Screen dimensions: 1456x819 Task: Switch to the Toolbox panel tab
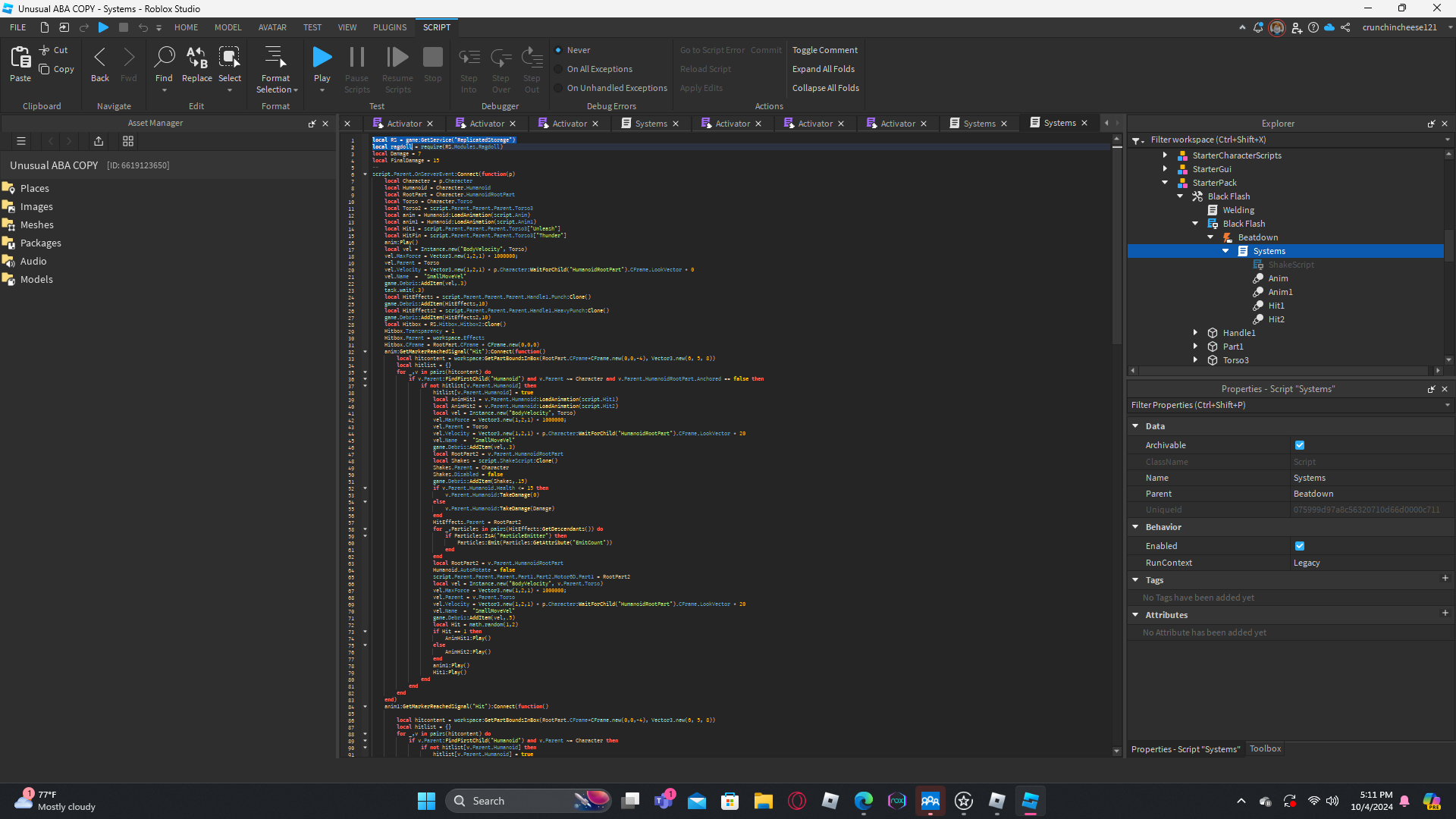pos(1266,749)
